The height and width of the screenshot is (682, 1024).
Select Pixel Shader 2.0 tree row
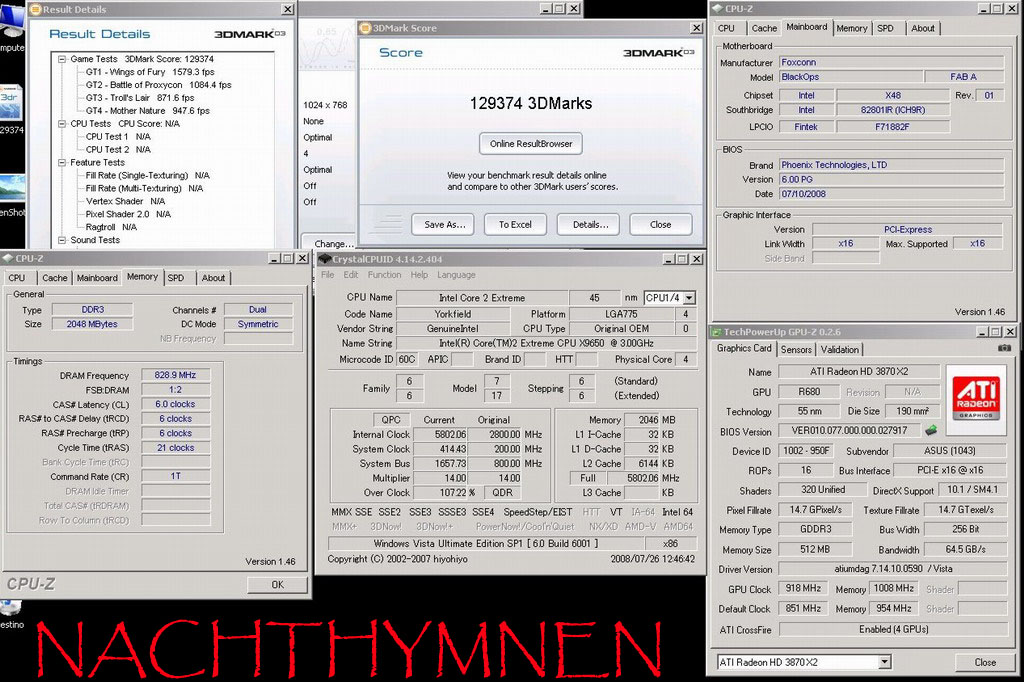tap(128, 214)
